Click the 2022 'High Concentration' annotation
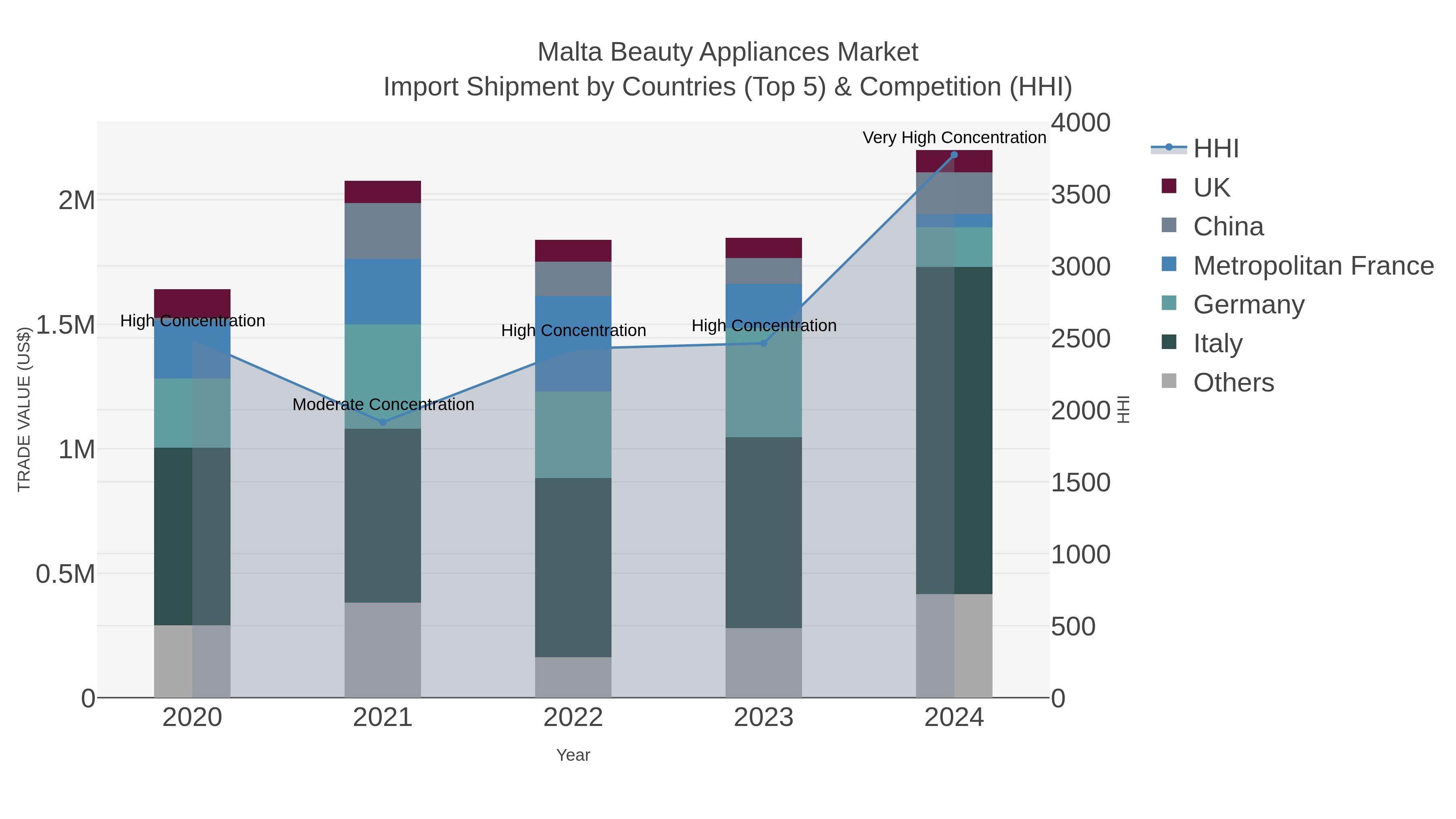Viewport: 1456px width, 819px height. (x=573, y=330)
